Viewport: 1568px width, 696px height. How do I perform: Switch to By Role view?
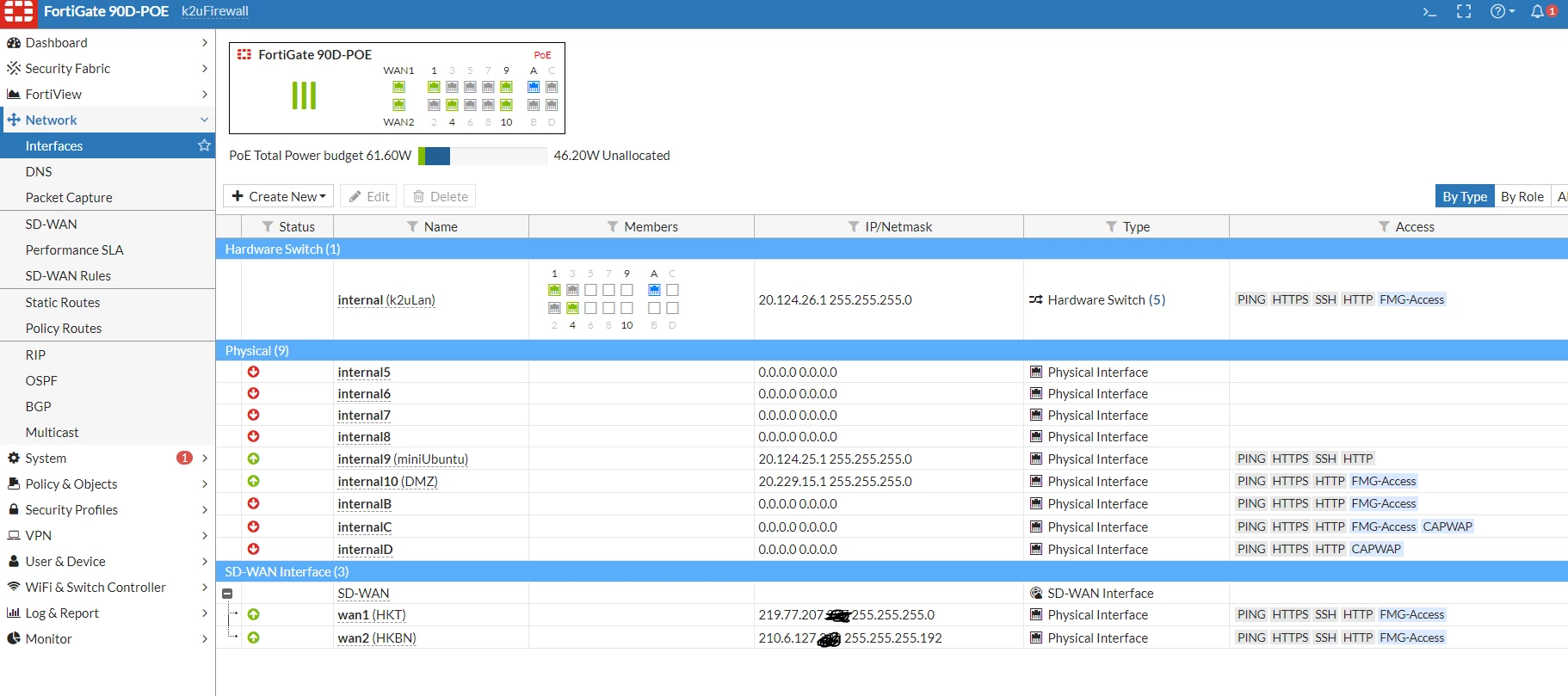click(1522, 196)
